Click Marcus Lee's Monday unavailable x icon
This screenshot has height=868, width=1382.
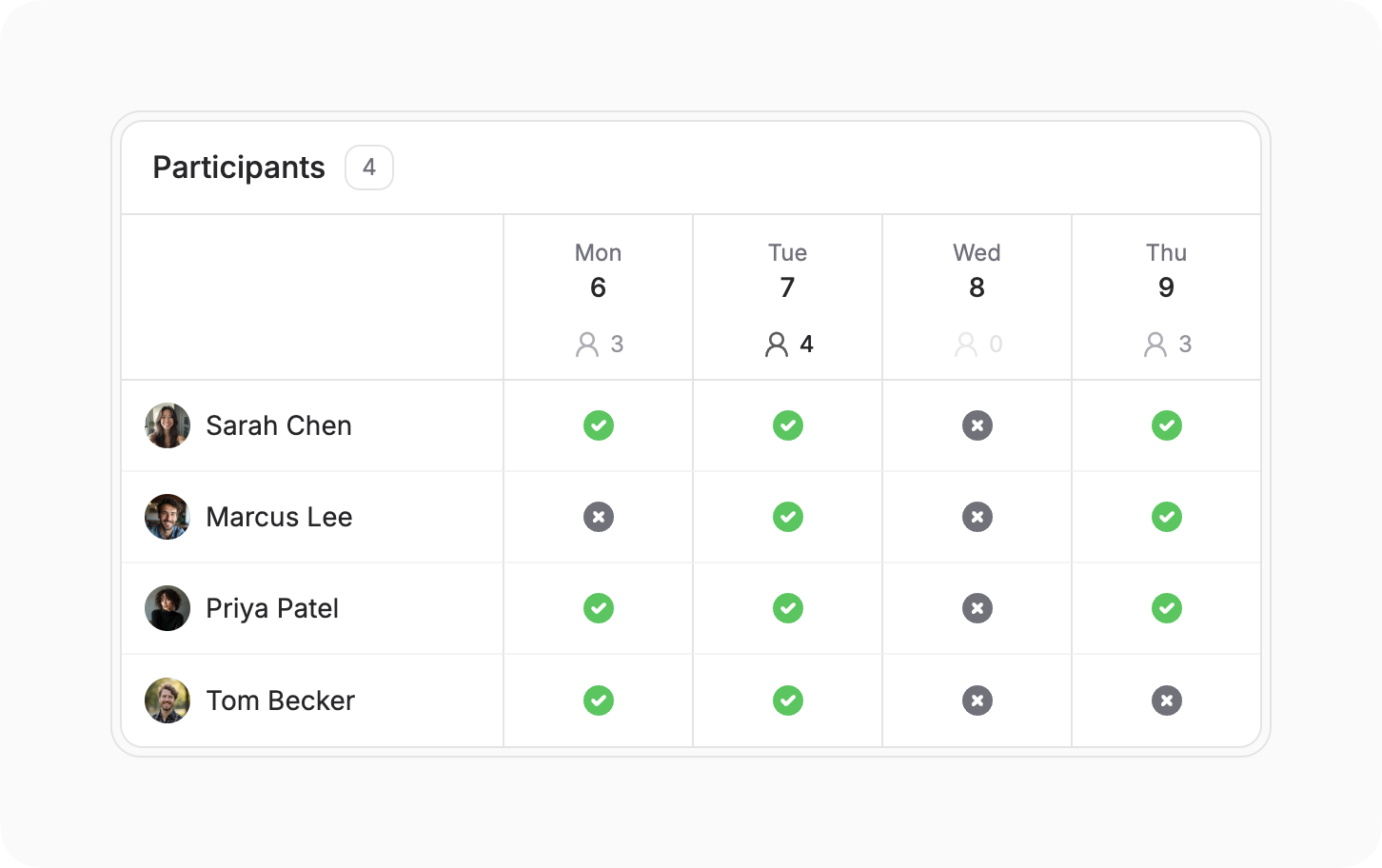tap(599, 517)
